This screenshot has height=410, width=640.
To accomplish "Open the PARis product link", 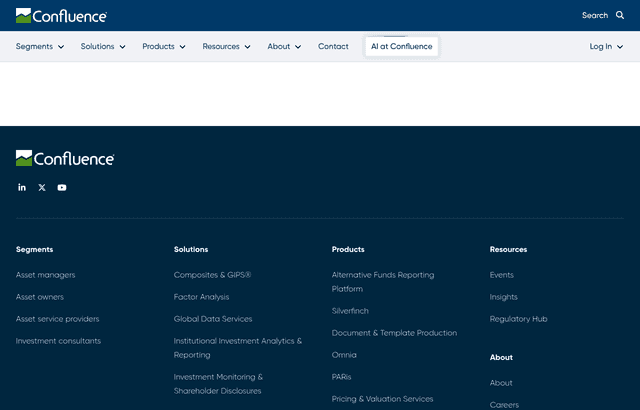I will pyautogui.click(x=341, y=377).
